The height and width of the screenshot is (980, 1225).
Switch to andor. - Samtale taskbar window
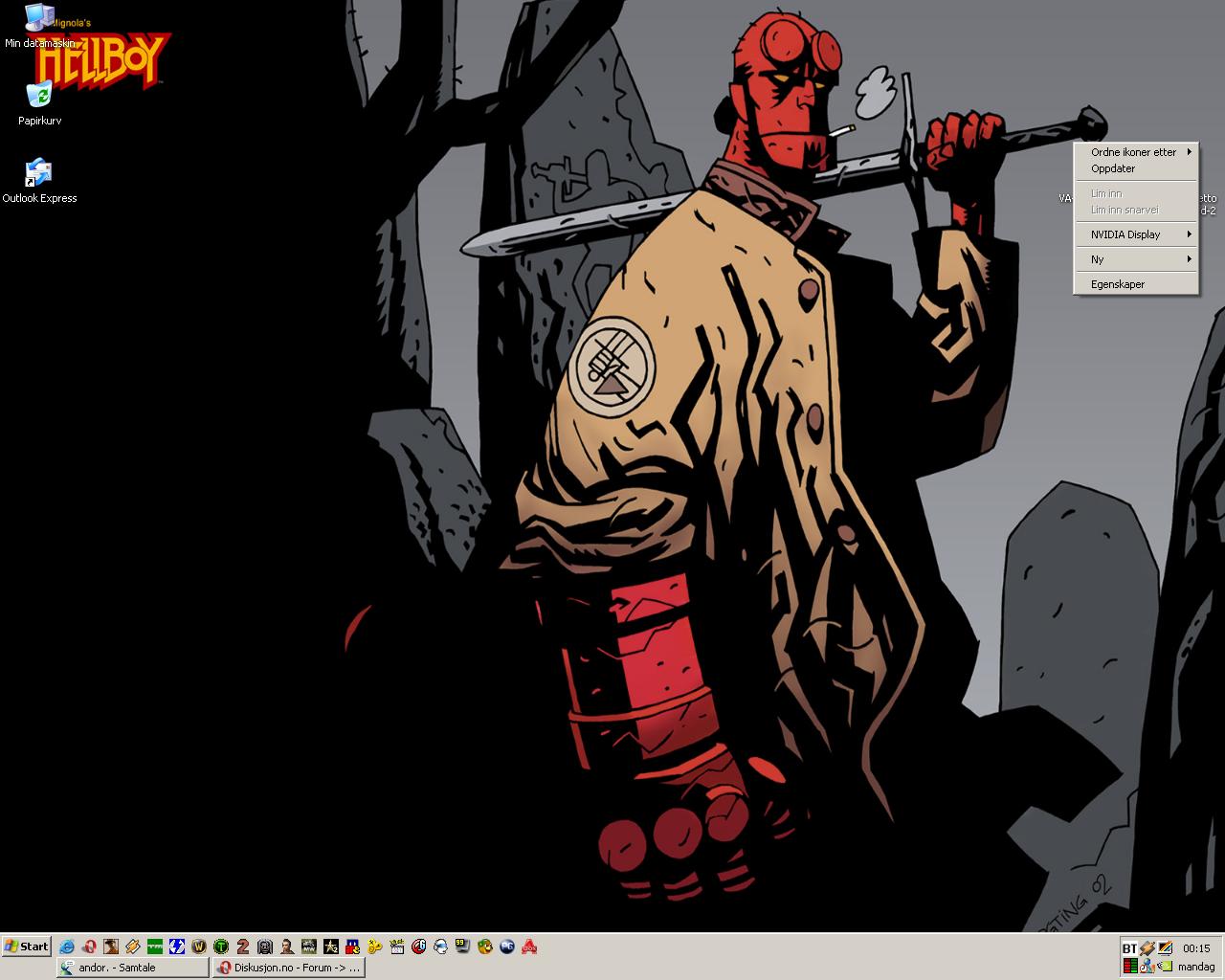(x=132, y=968)
